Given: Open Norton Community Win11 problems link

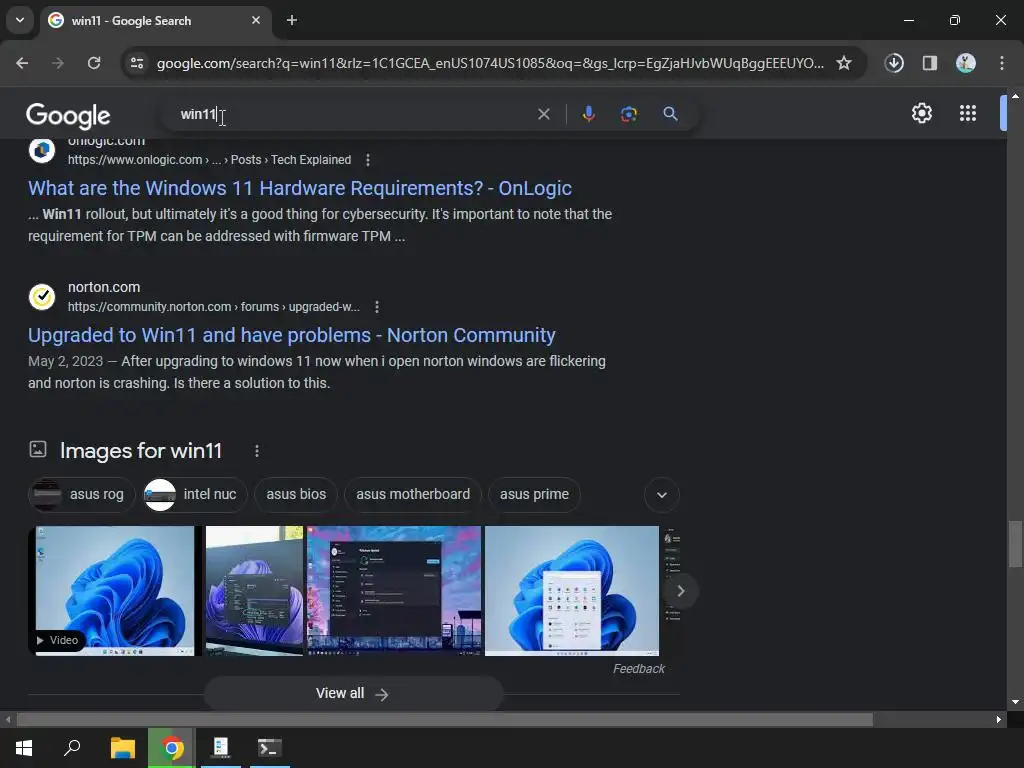Looking at the screenshot, I should click(x=292, y=336).
